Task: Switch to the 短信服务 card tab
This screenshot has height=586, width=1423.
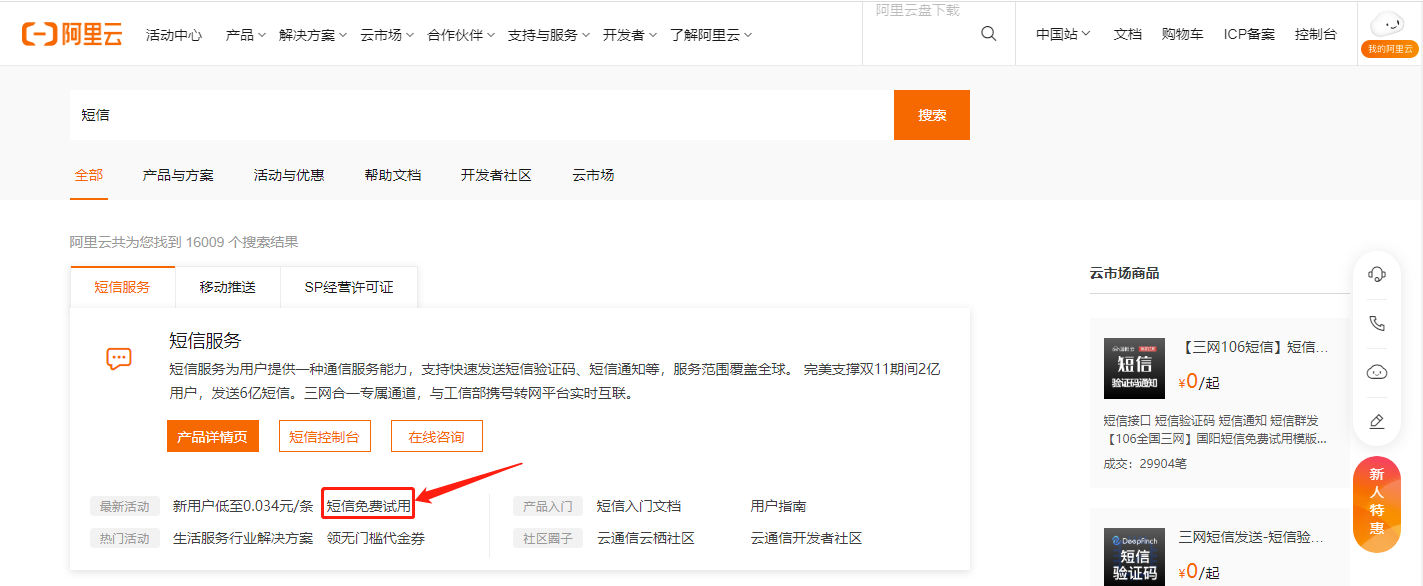Action: click(123, 287)
